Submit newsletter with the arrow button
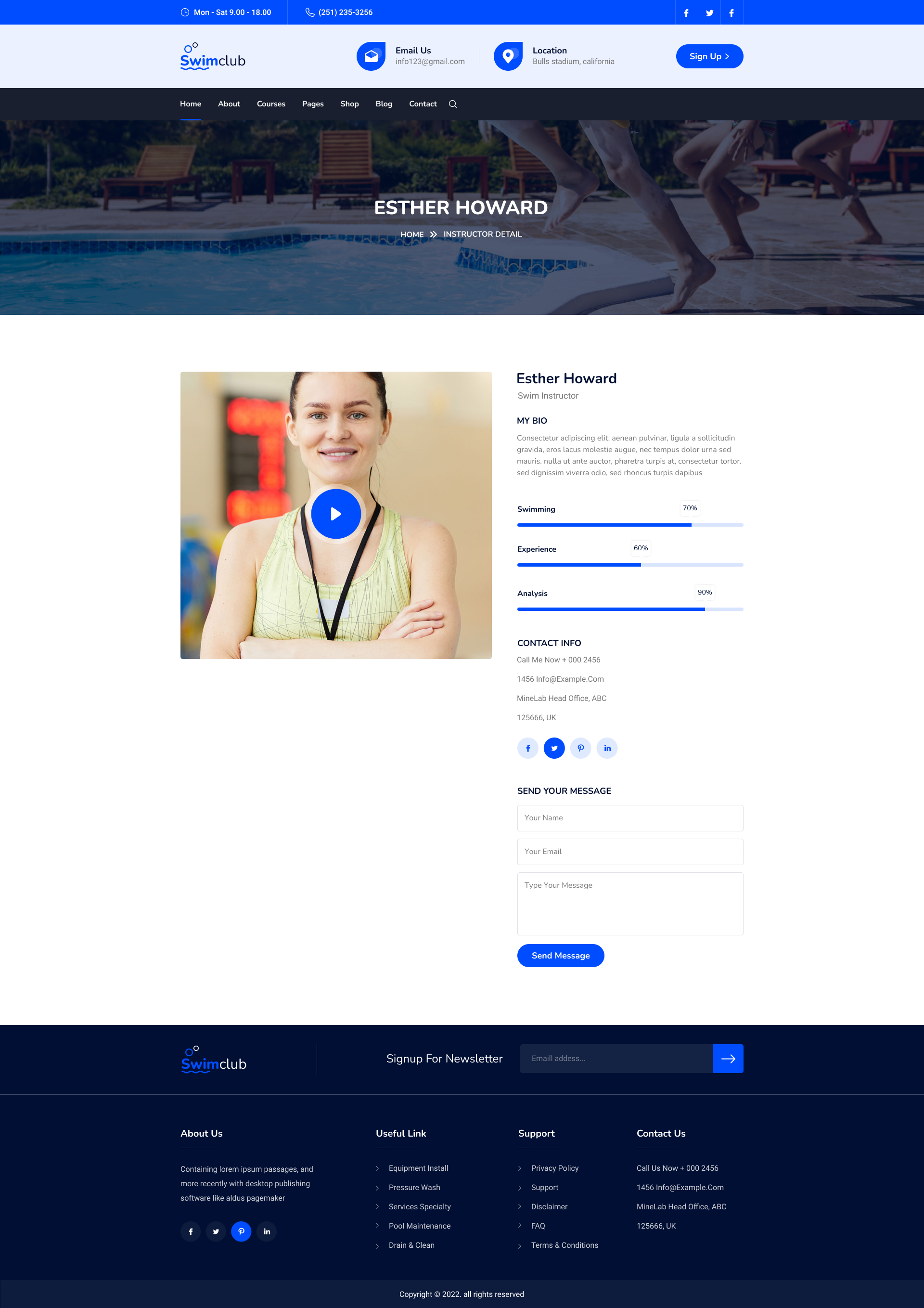 [x=728, y=1059]
